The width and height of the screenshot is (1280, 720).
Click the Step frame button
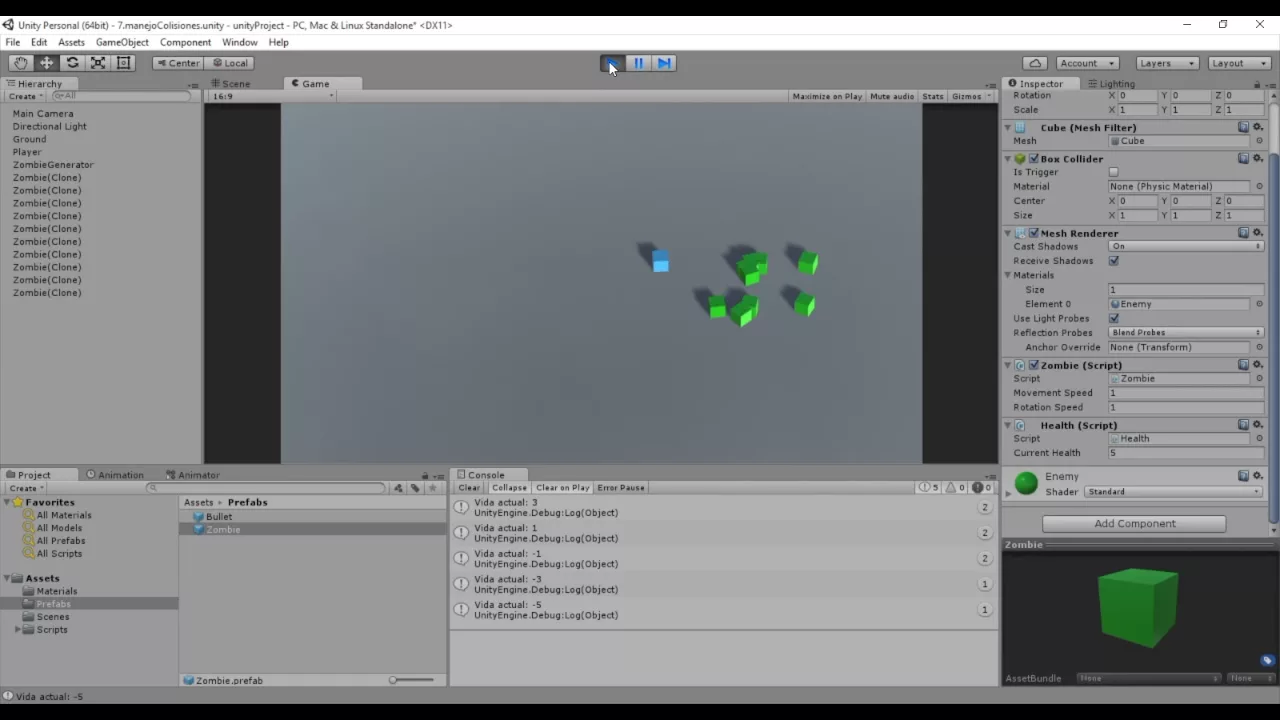(x=664, y=63)
